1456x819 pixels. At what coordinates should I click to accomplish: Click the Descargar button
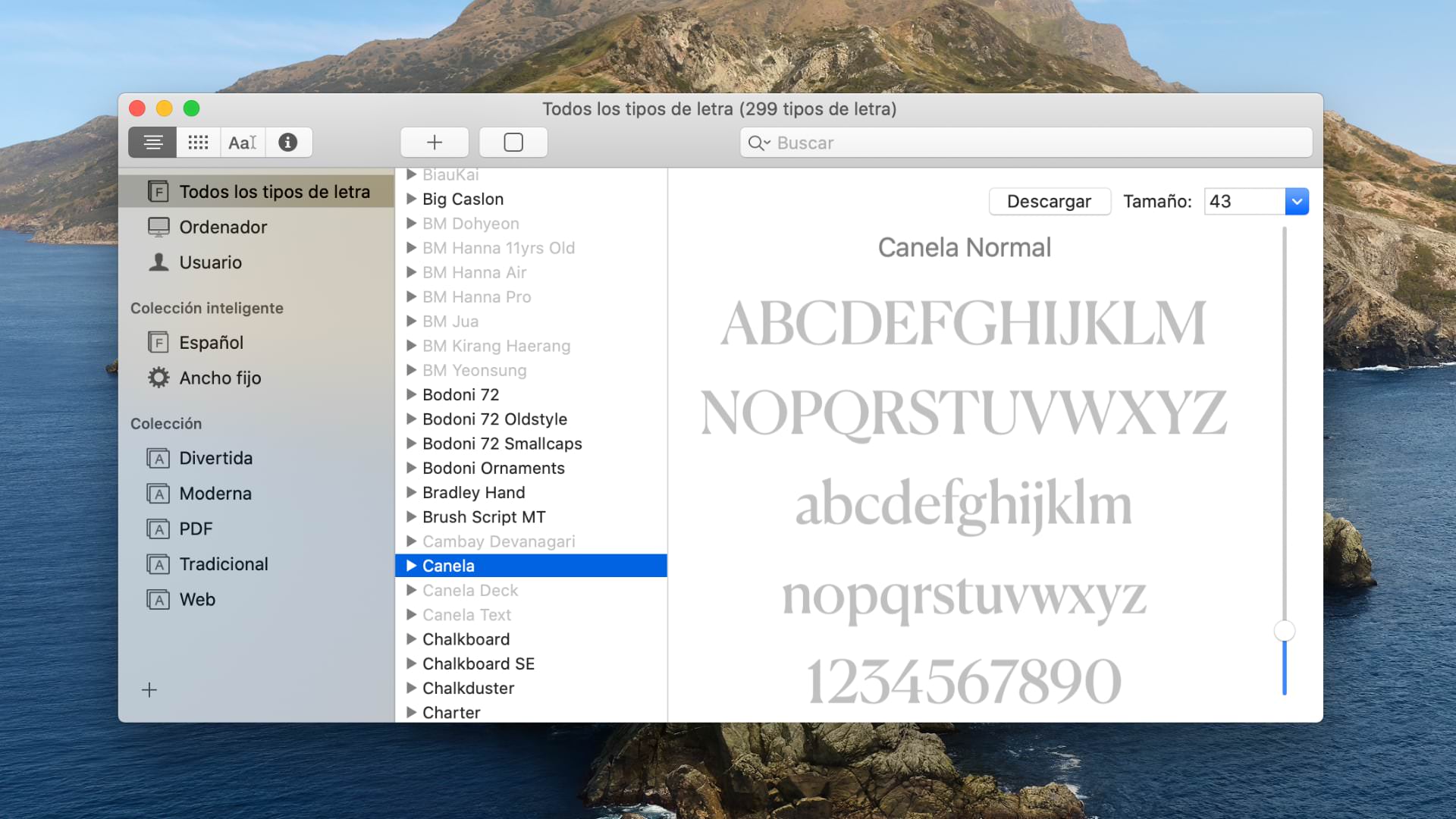point(1050,201)
